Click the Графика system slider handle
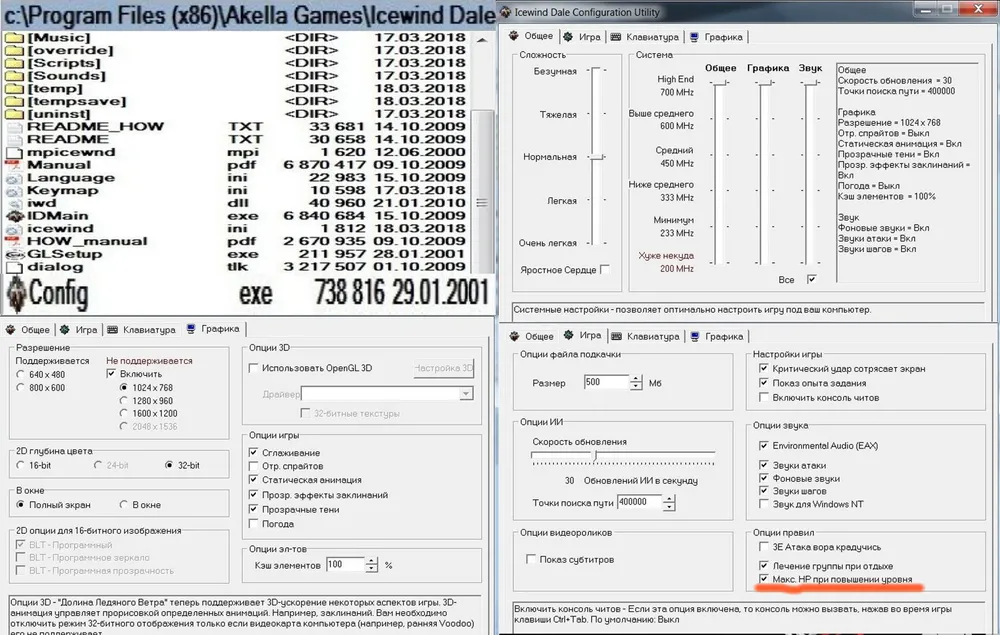The height and width of the screenshot is (635, 1000). point(765,83)
